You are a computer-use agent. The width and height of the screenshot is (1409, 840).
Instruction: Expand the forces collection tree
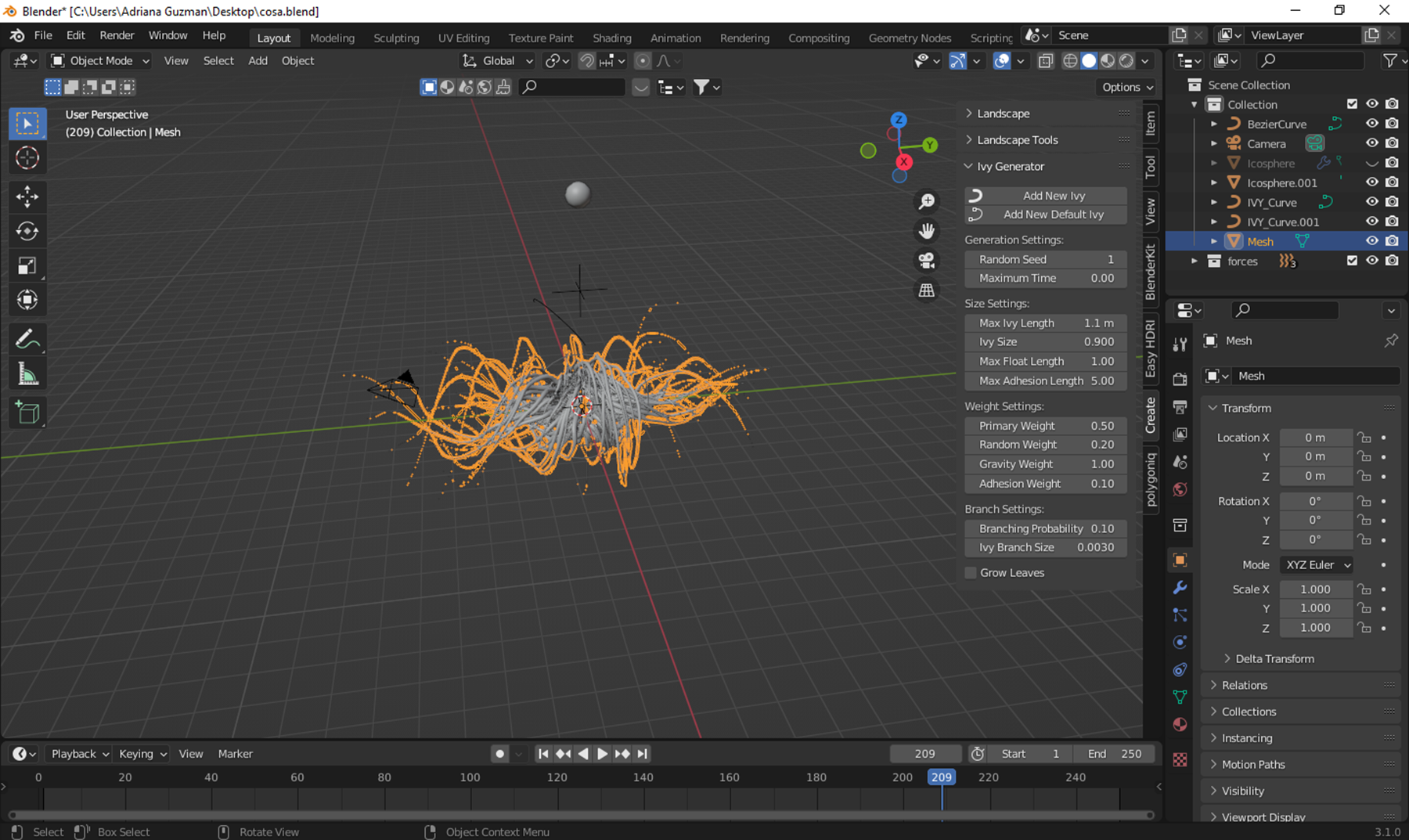(x=1195, y=261)
